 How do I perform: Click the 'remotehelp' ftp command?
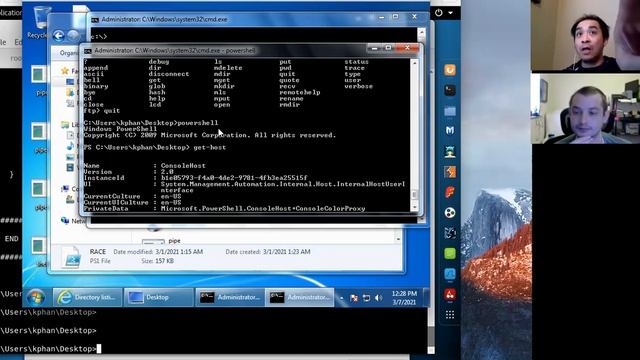click(x=300, y=92)
